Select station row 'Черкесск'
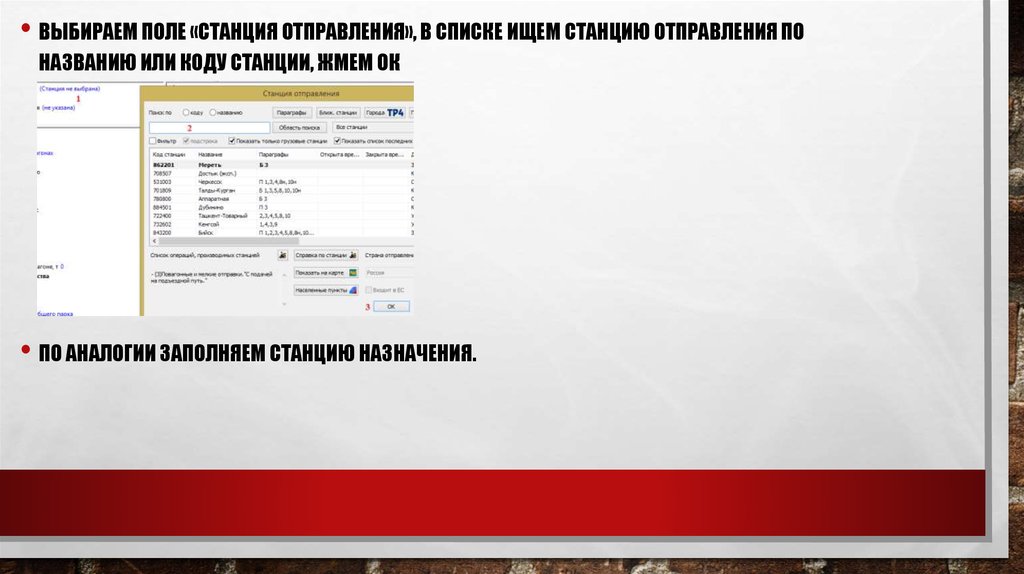Viewport: 1024px width, 574px height. (281, 182)
